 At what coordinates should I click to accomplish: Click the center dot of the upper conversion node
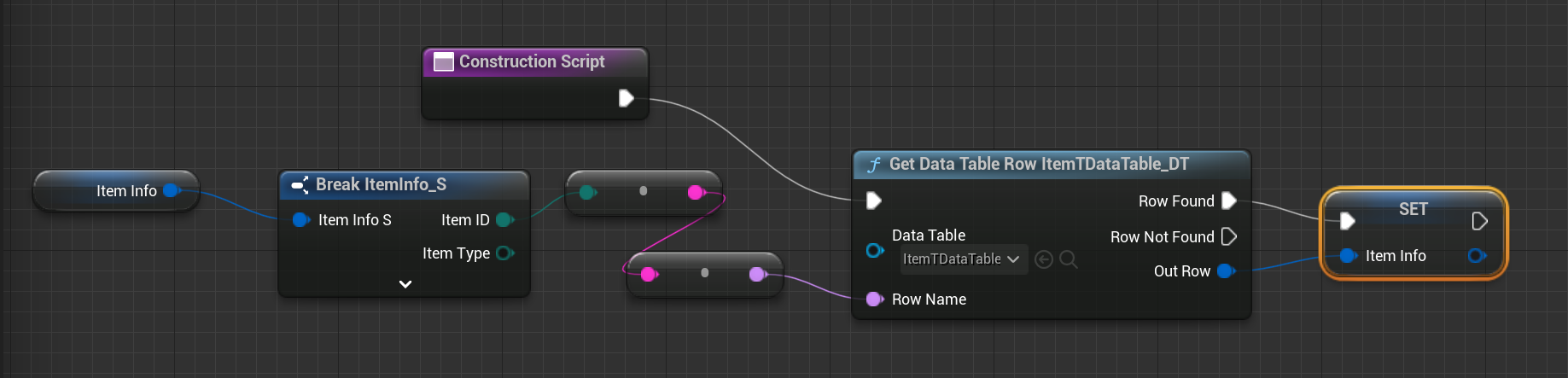[x=643, y=191]
